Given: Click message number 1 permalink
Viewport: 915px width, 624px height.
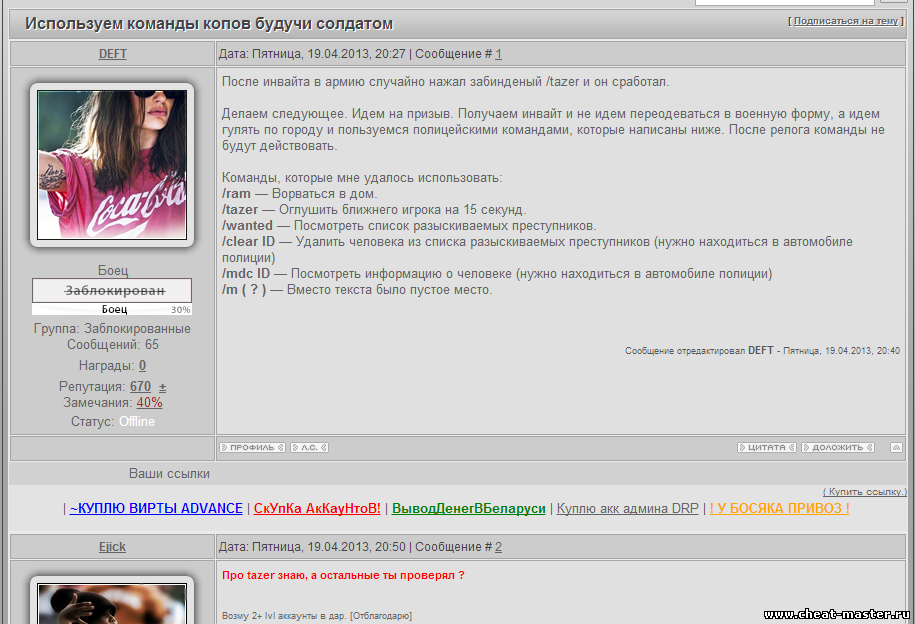Looking at the screenshot, I should tap(499, 54).
